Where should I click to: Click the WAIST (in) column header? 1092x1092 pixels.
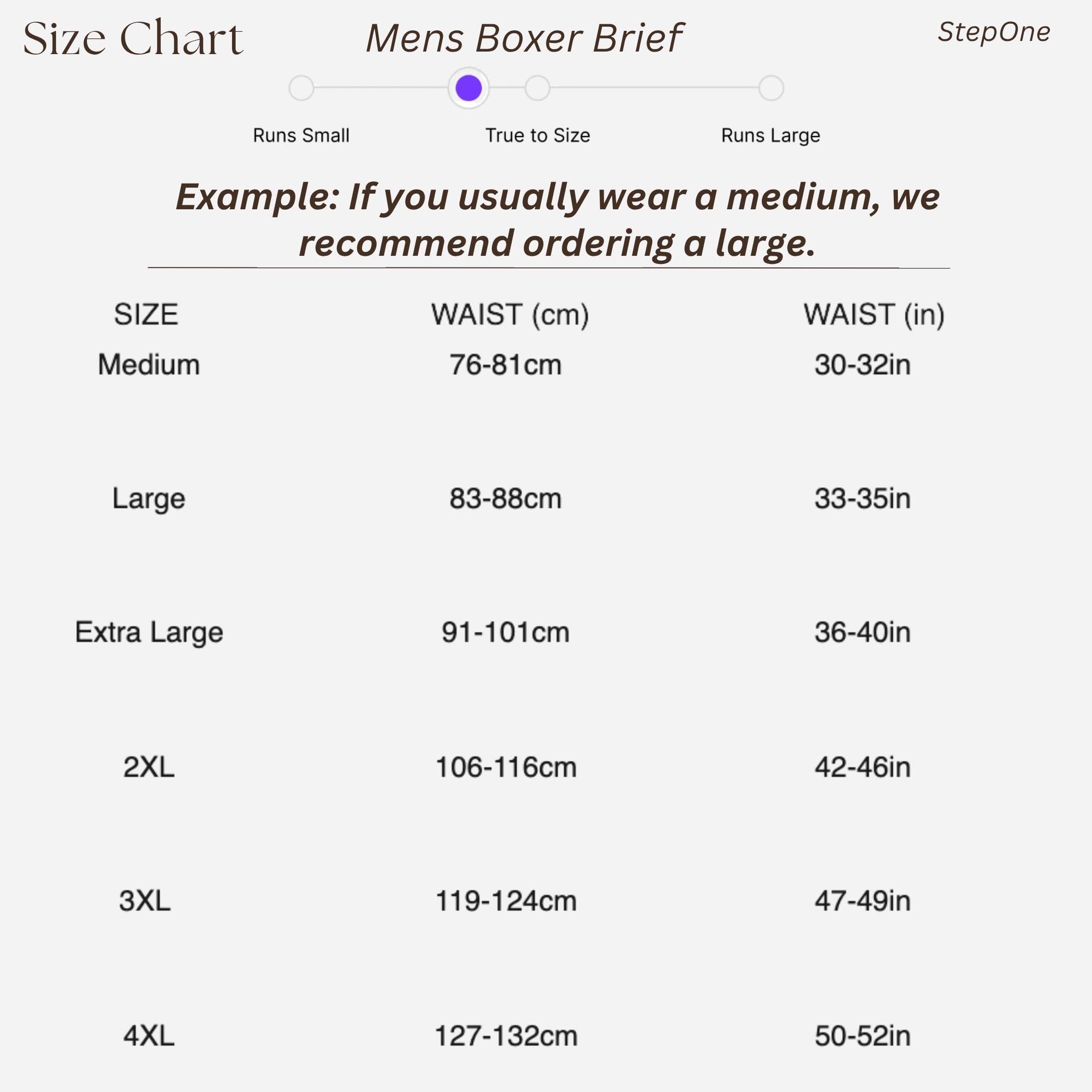874,314
